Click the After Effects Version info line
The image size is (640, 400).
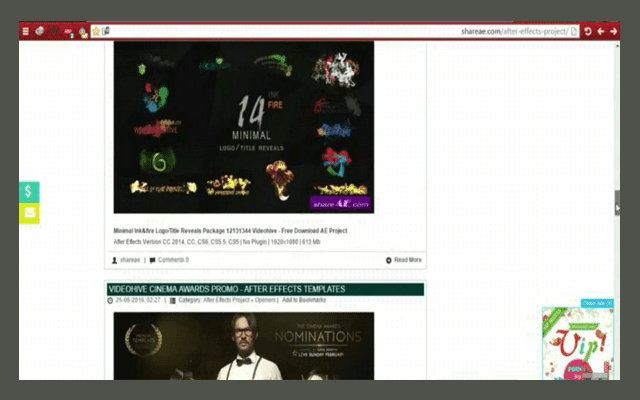217,242
